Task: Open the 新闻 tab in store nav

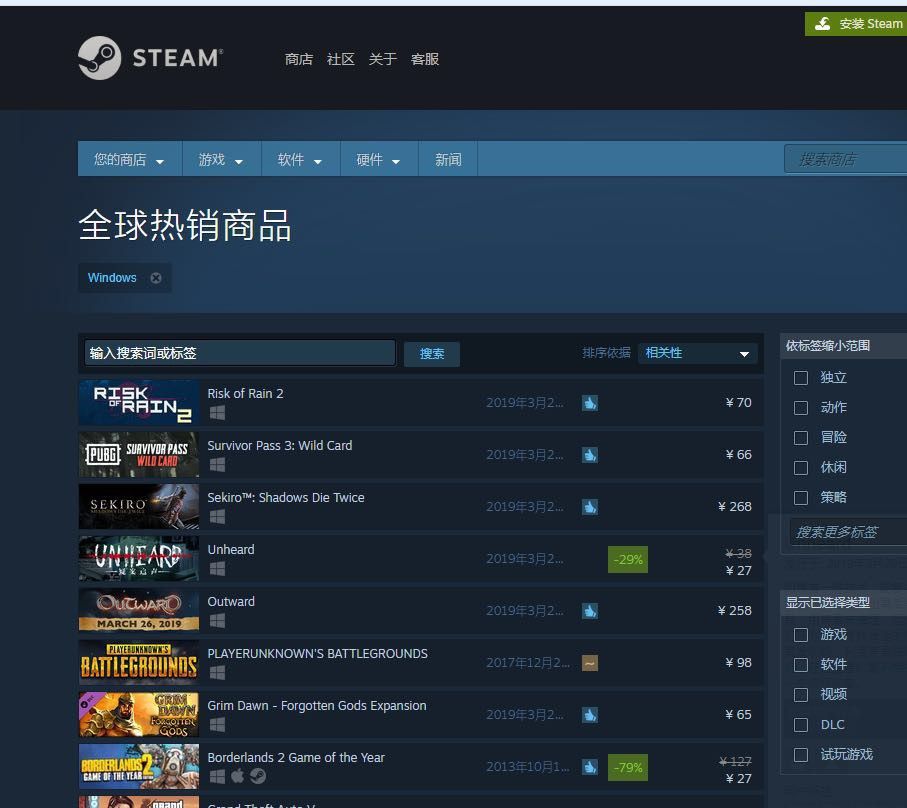Action: pyautogui.click(x=448, y=159)
